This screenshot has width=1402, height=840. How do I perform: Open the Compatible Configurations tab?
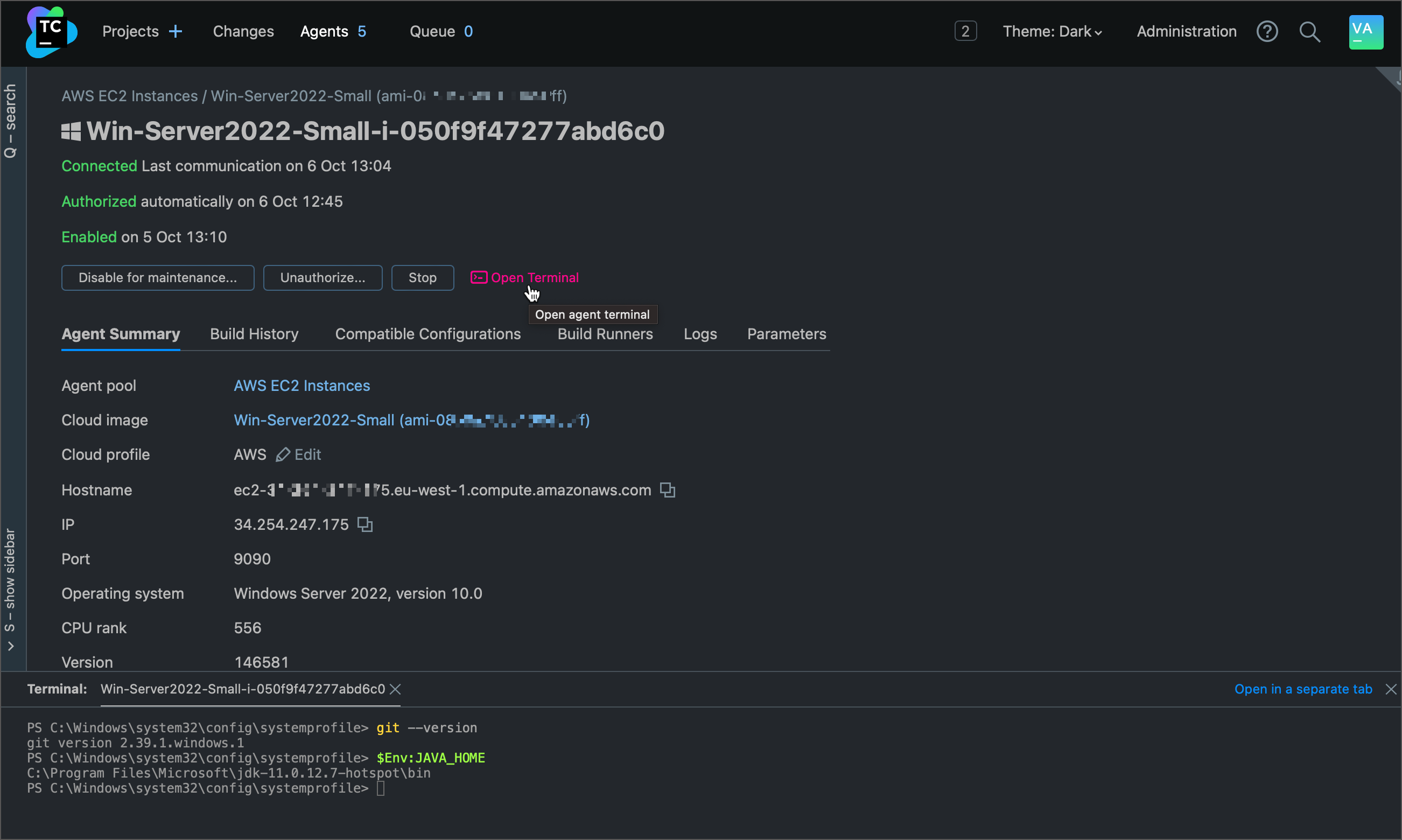[428, 334]
